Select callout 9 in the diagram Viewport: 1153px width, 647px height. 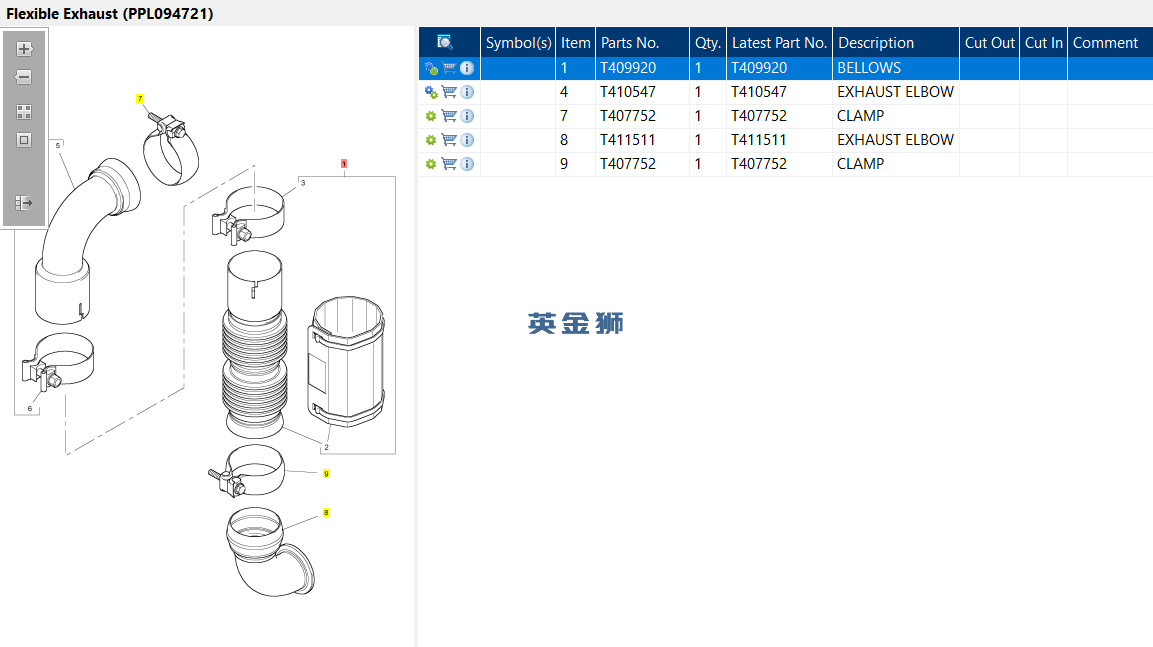click(x=326, y=473)
